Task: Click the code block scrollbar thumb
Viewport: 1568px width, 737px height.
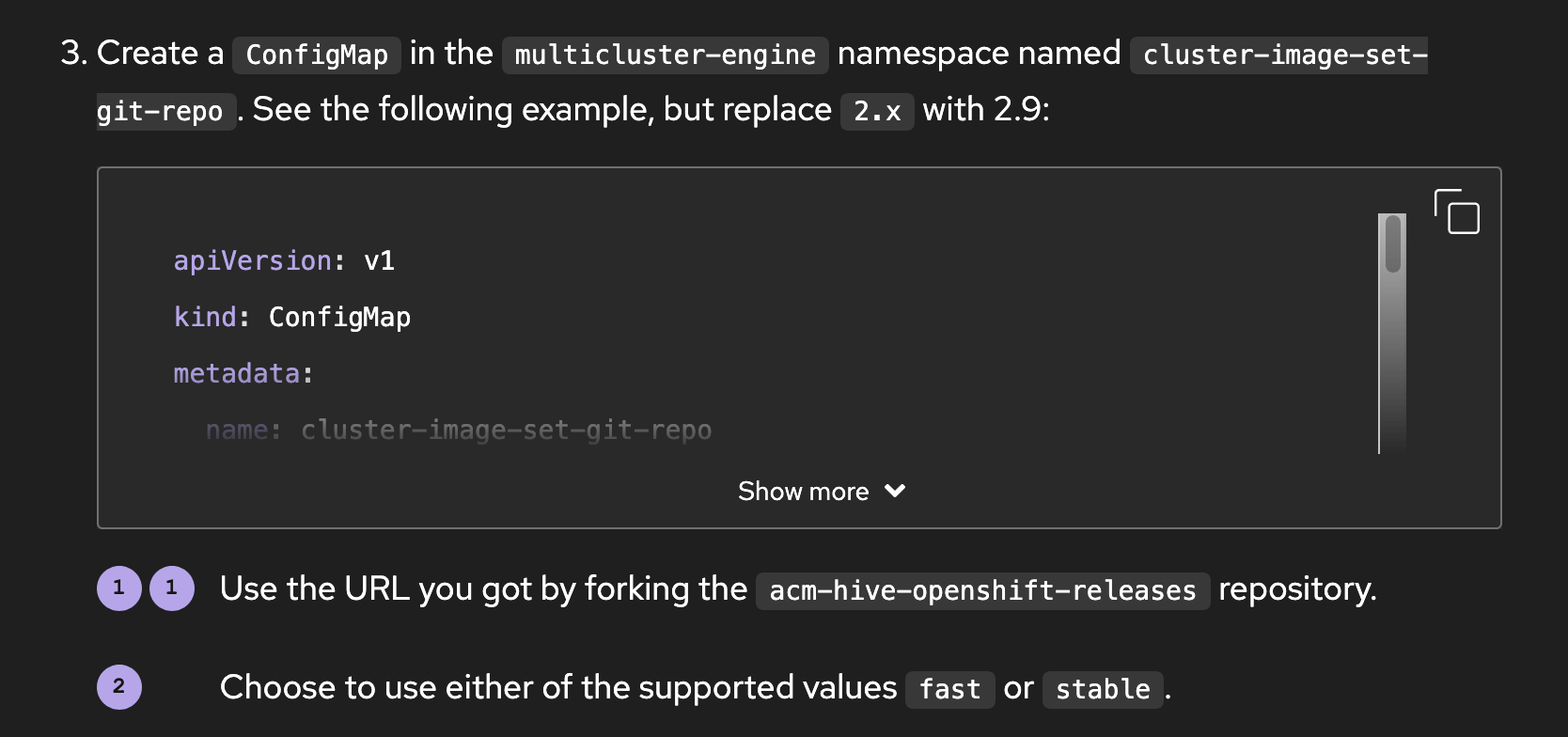Action: tap(1393, 244)
